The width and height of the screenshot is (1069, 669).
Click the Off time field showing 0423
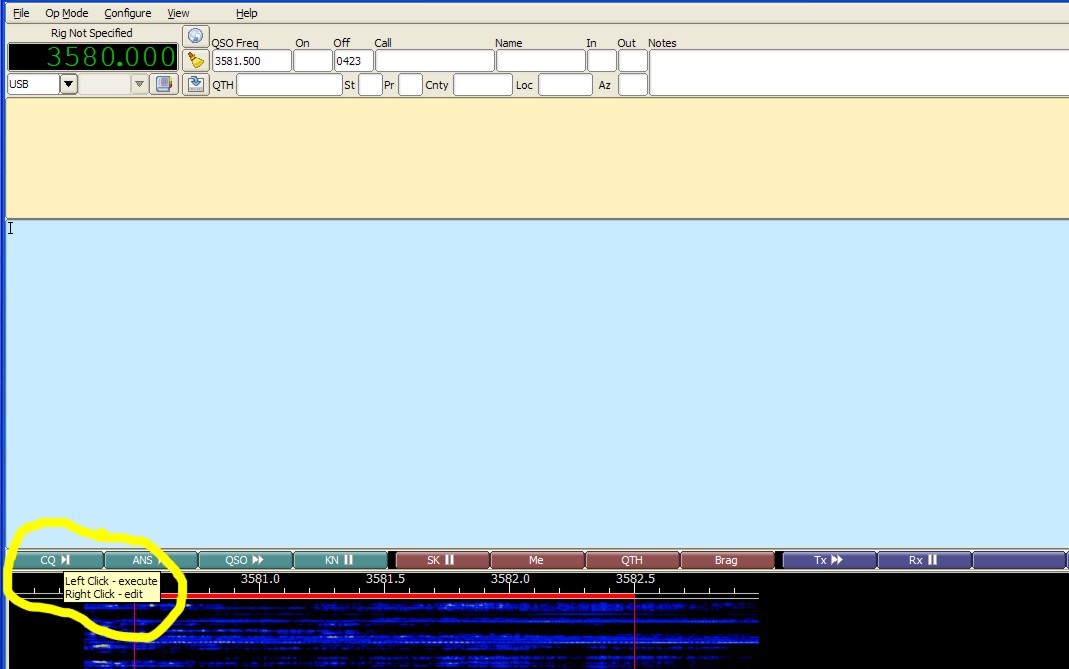pos(353,61)
